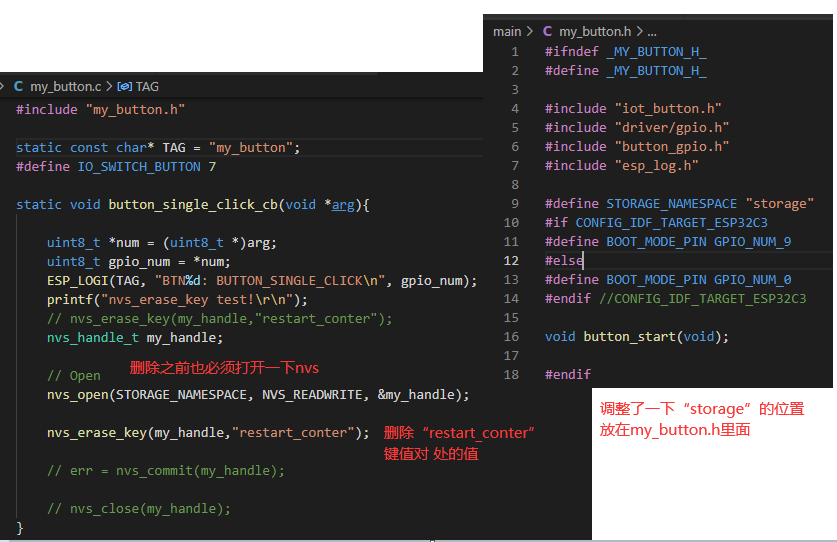Click the #include "driver/gpio.h" line

tap(637, 127)
